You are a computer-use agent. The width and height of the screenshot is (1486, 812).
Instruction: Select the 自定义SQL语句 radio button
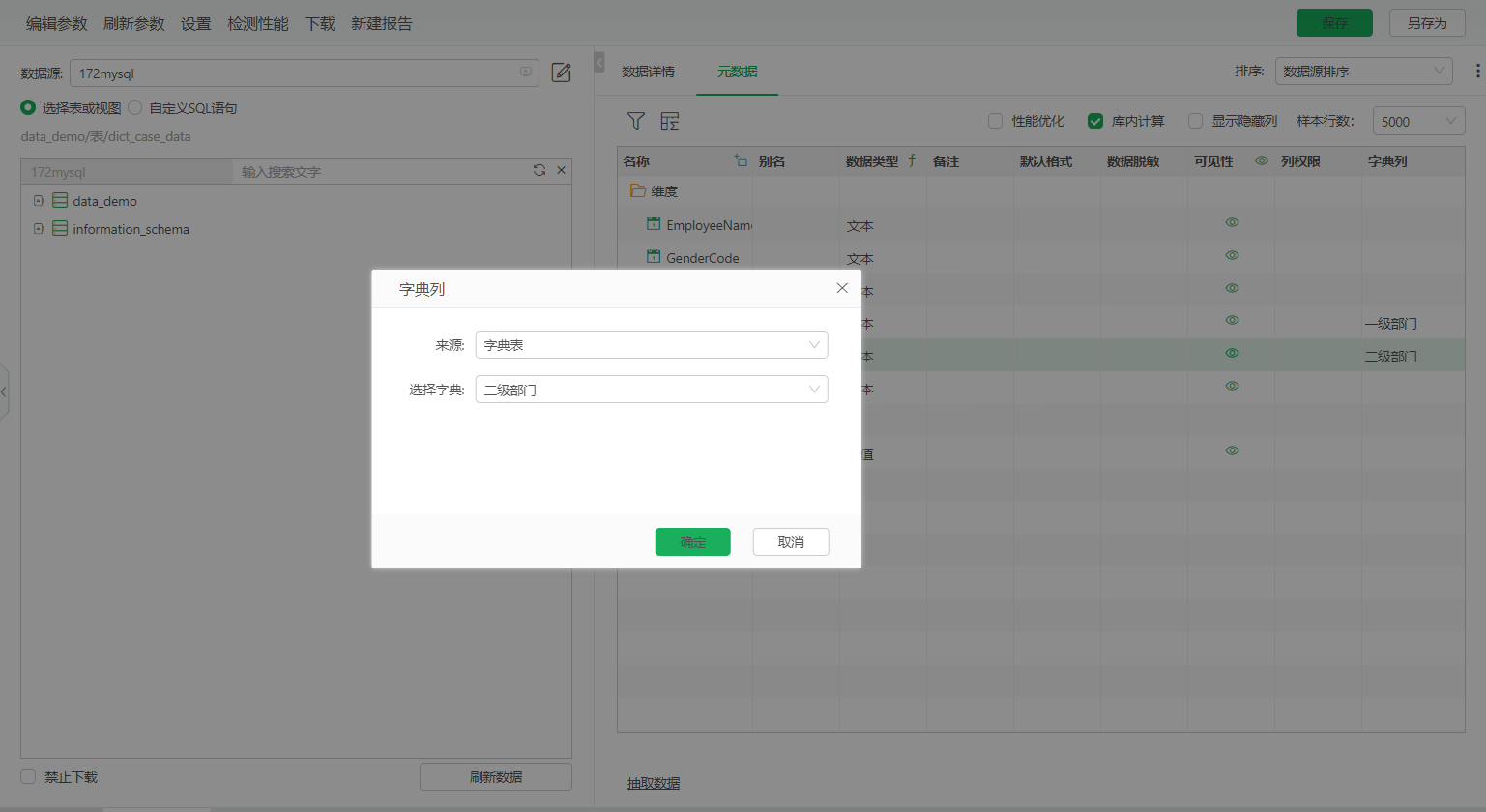(135, 107)
